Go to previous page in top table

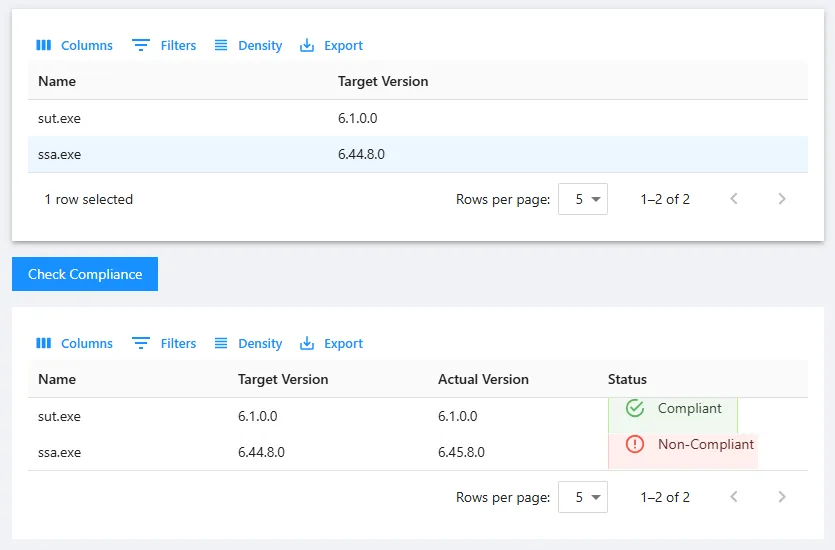(x=734, y=199)
